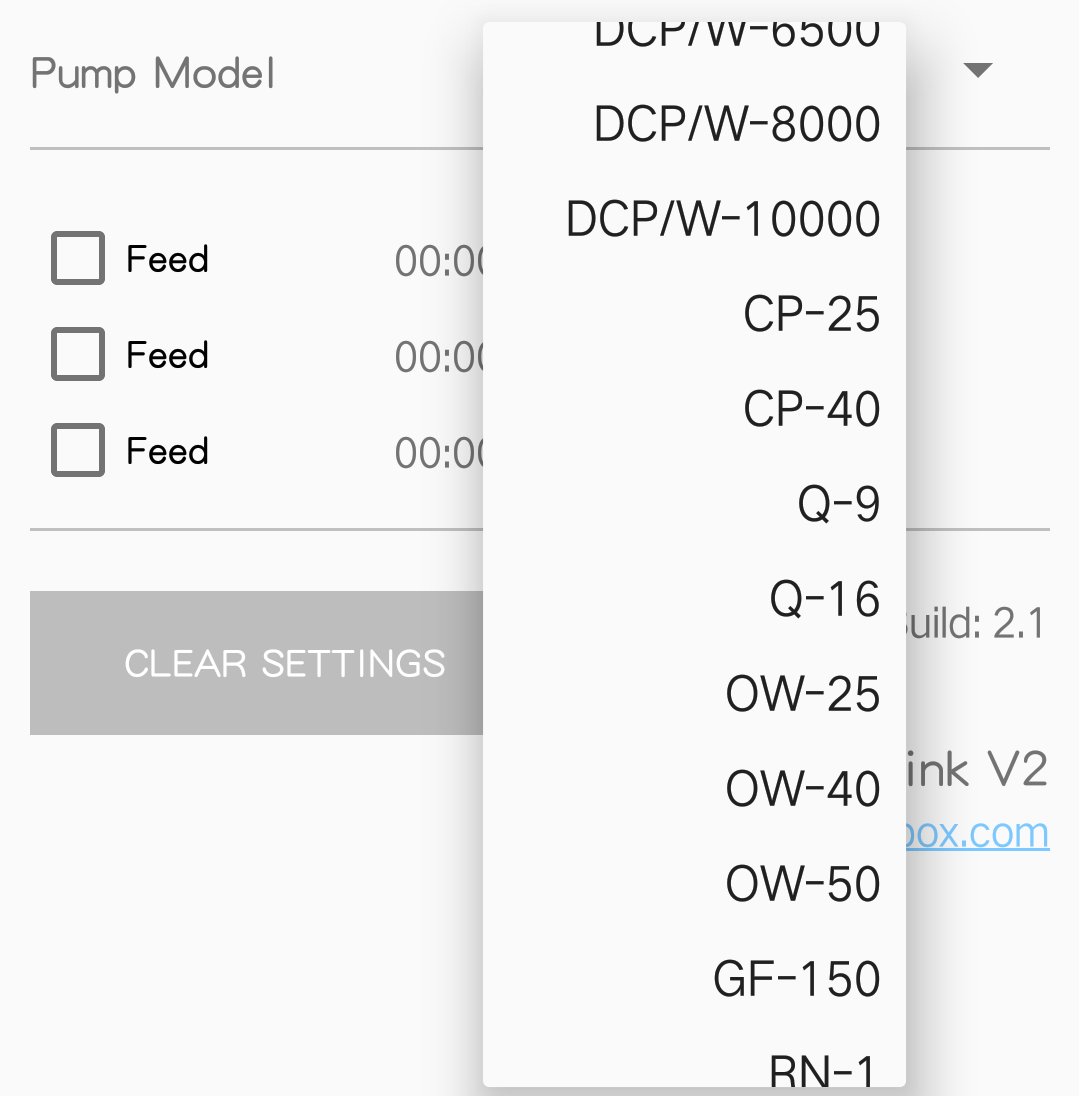Toggle the second Feed checkbox
The image size is (1079, 1096).
[78, 354]
